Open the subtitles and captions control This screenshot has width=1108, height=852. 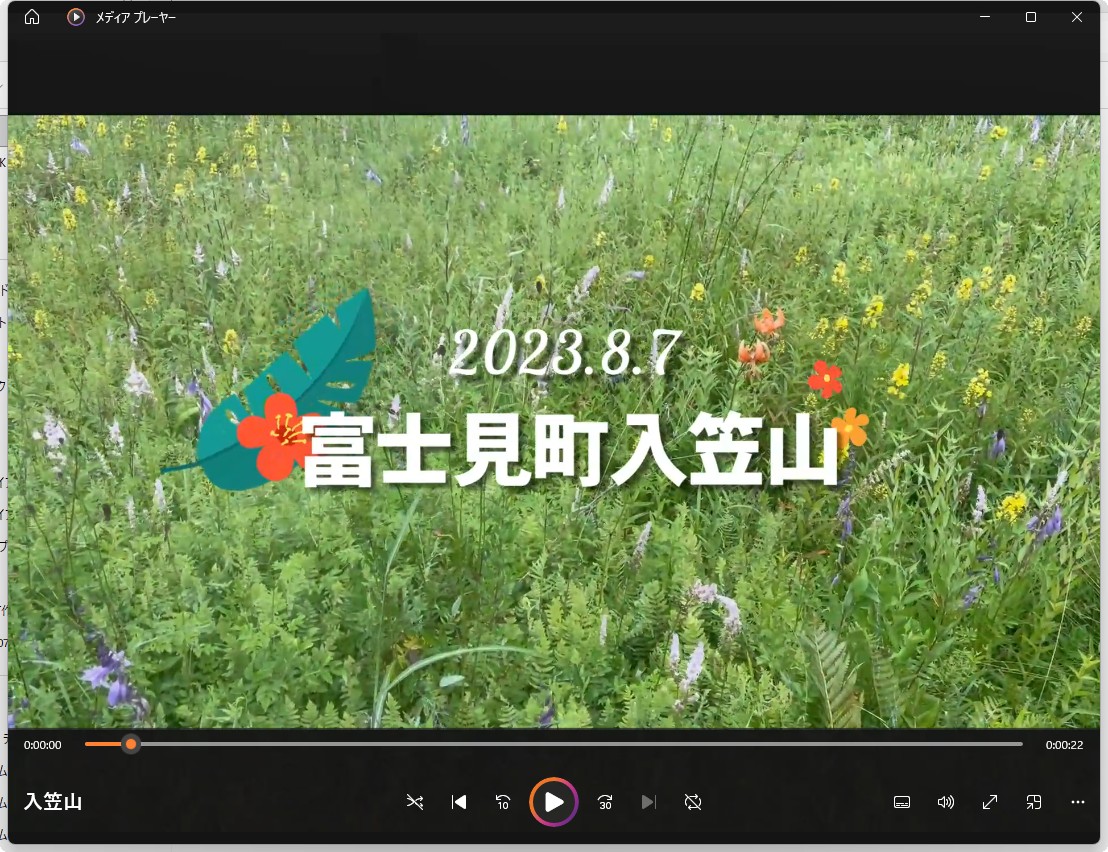[x=901, y=801]
